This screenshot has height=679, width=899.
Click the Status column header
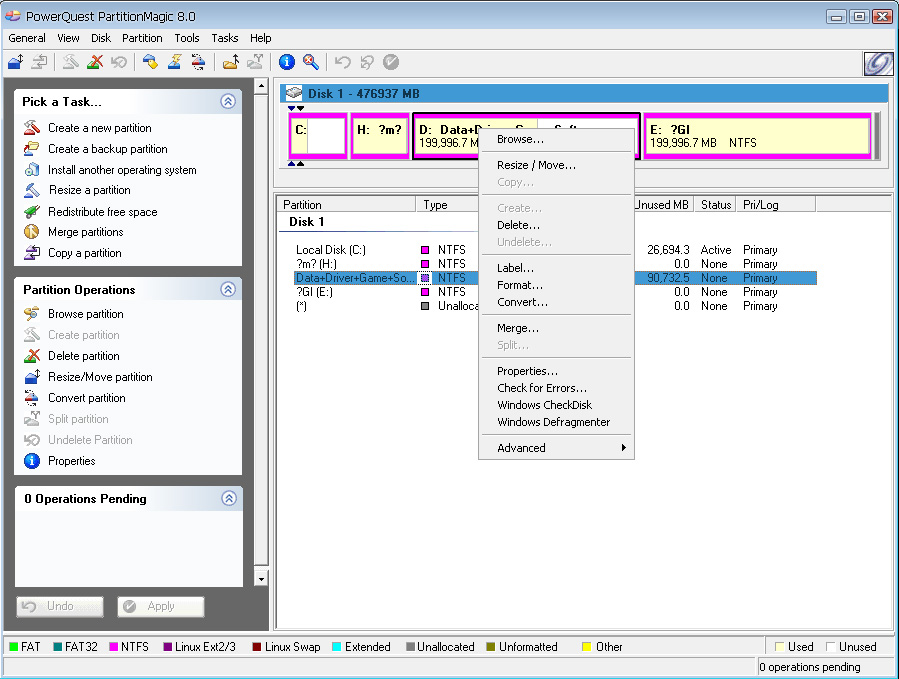tap(716, 205)
